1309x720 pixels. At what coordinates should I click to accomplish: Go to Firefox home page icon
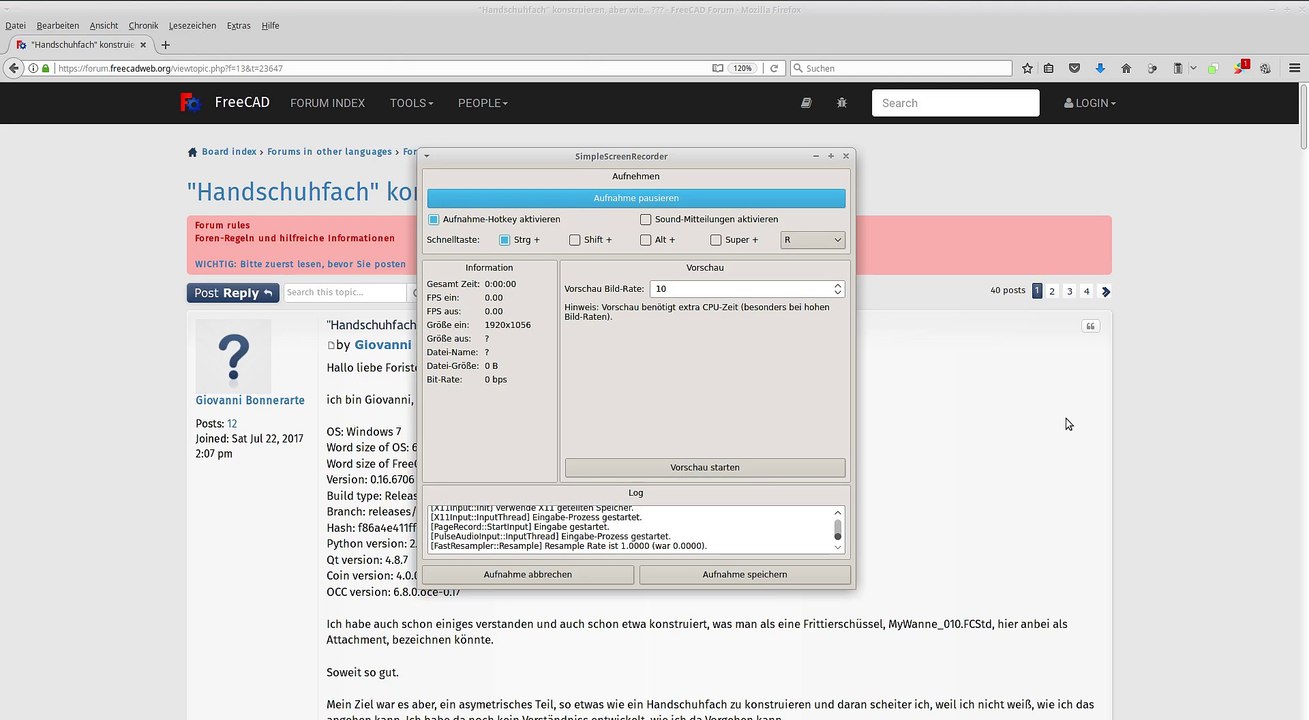click(1126, 68)
